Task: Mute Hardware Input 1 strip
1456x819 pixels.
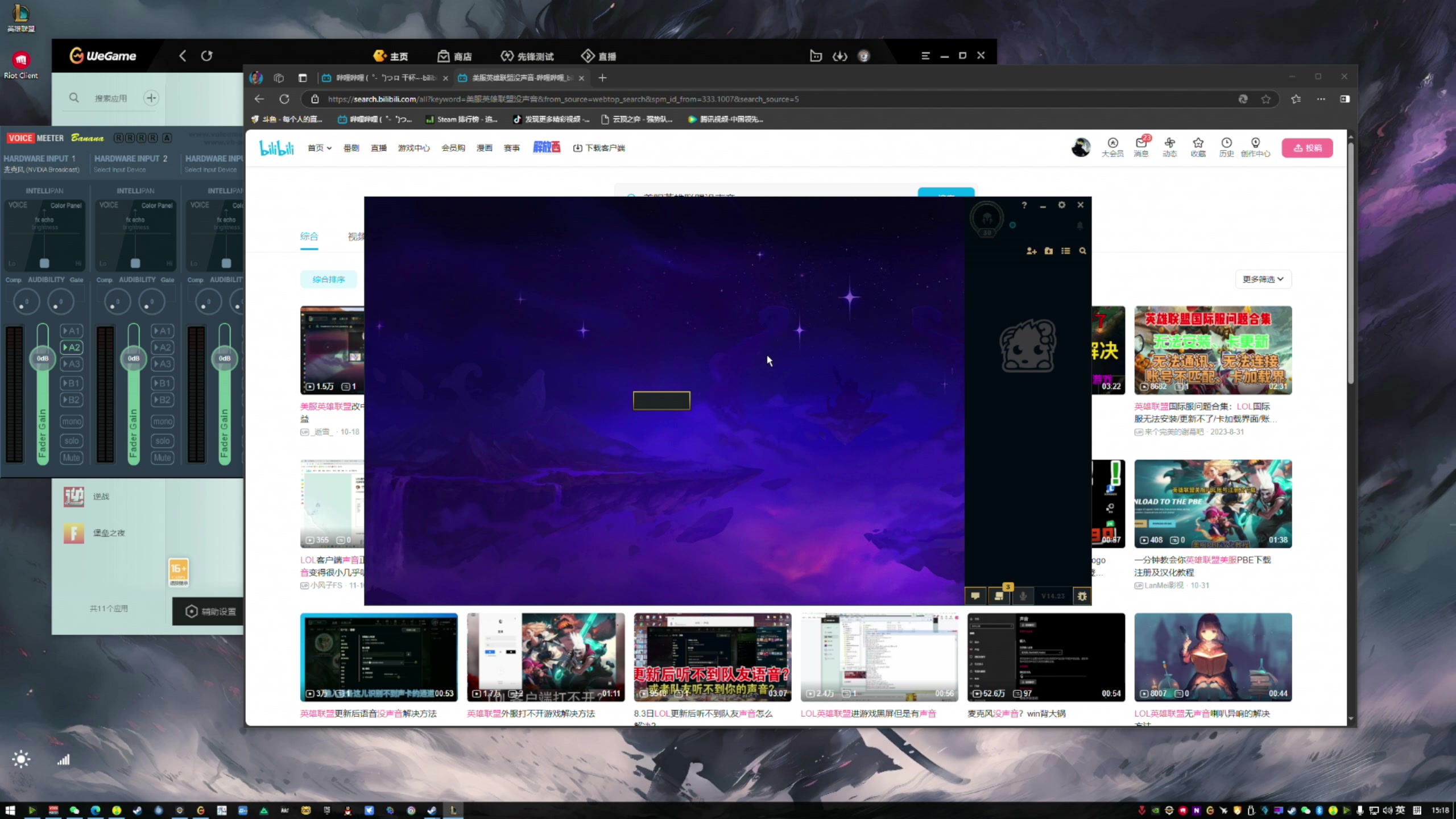Action: coord(72,457)
